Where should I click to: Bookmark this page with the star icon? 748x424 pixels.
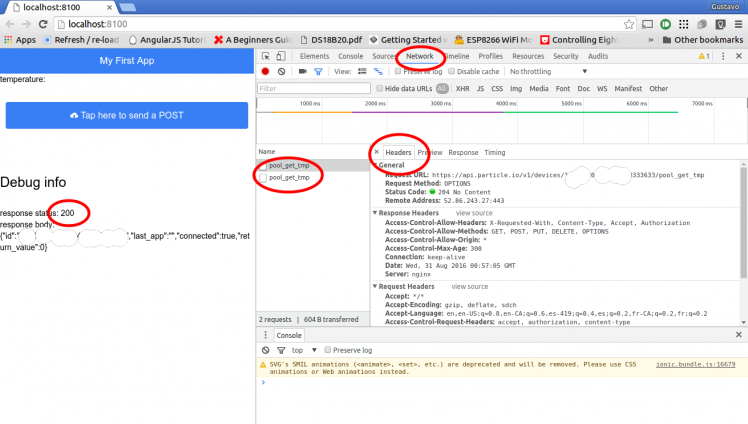pyautogui.click(x=629, y=24)
